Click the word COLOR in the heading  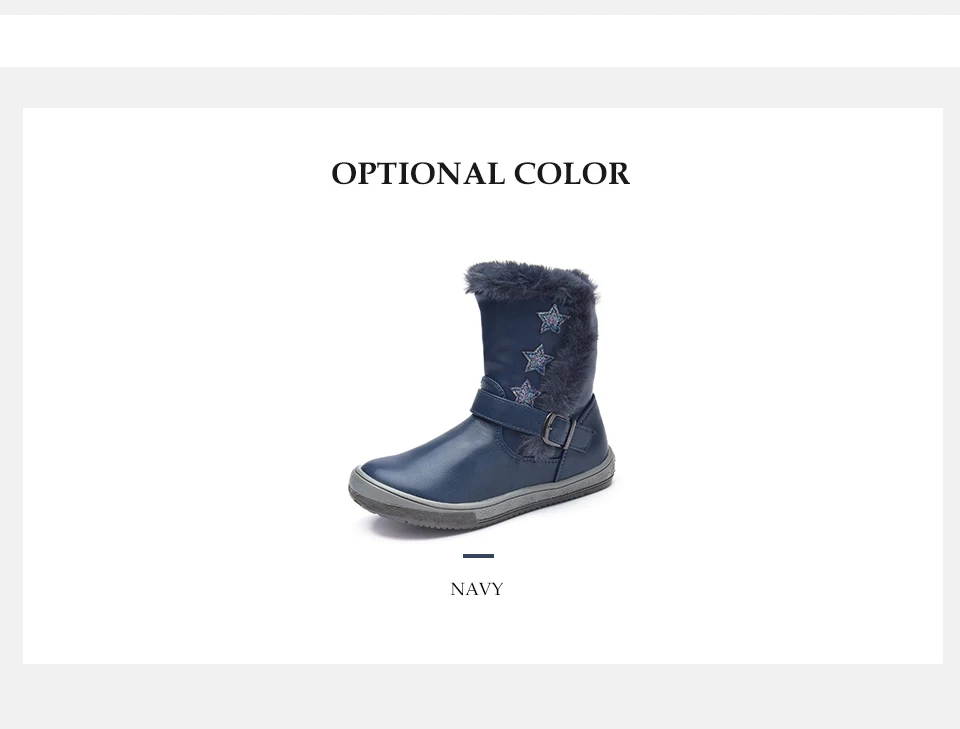pos(572,173)
